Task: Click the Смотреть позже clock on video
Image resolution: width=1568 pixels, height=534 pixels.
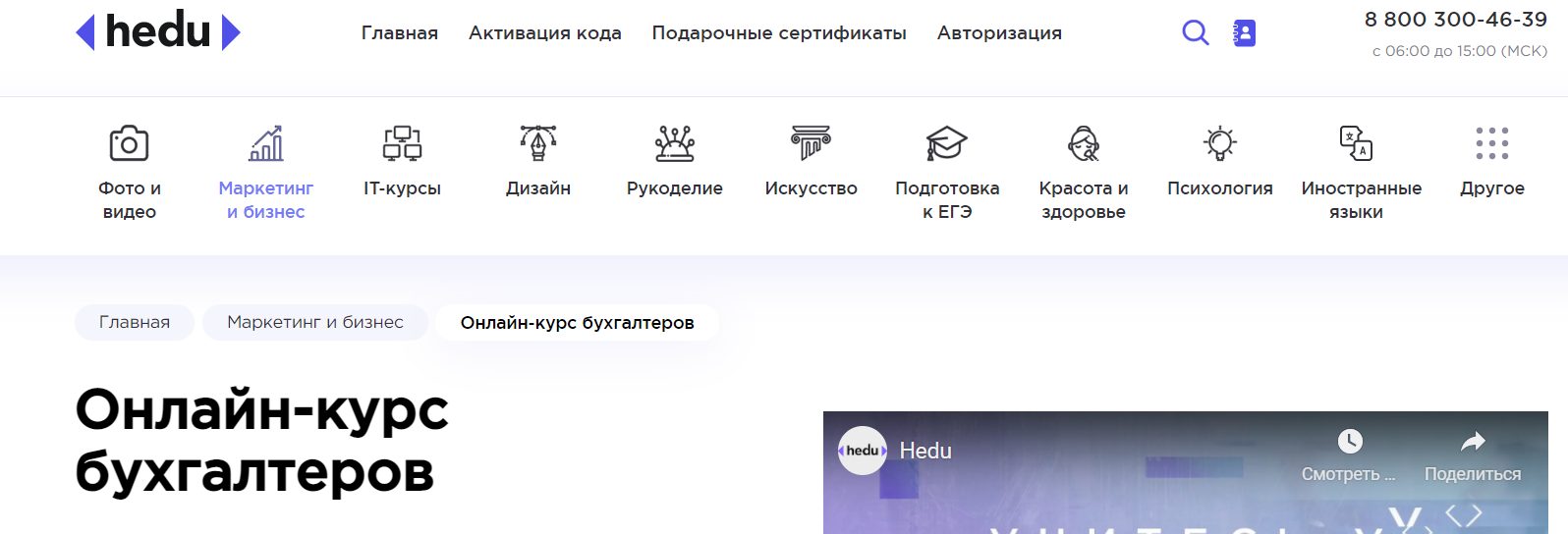Action: (x=1350, y=443)
